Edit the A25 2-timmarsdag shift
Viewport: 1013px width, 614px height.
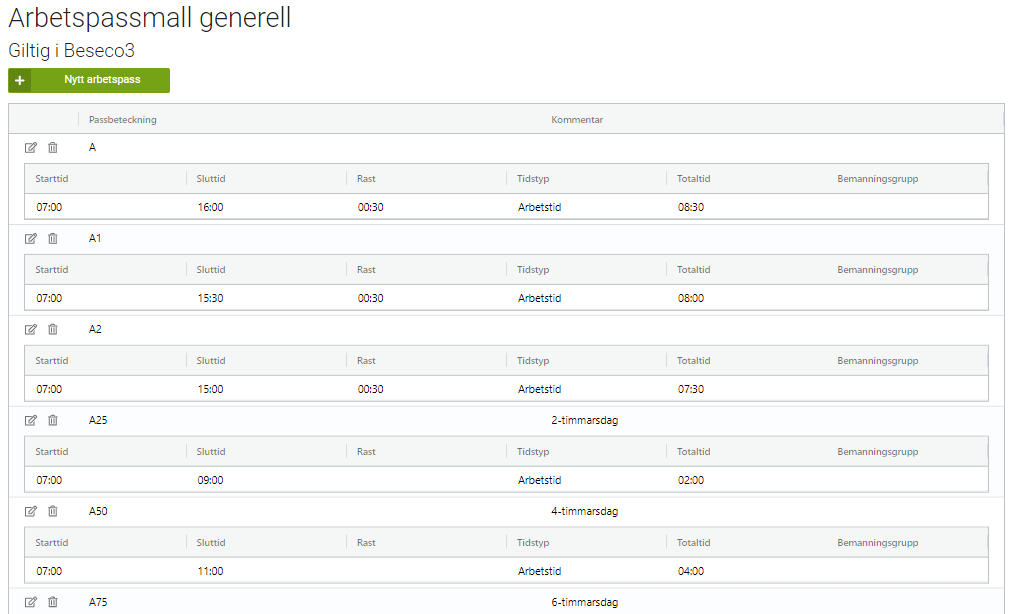click(x=31, y=421)
